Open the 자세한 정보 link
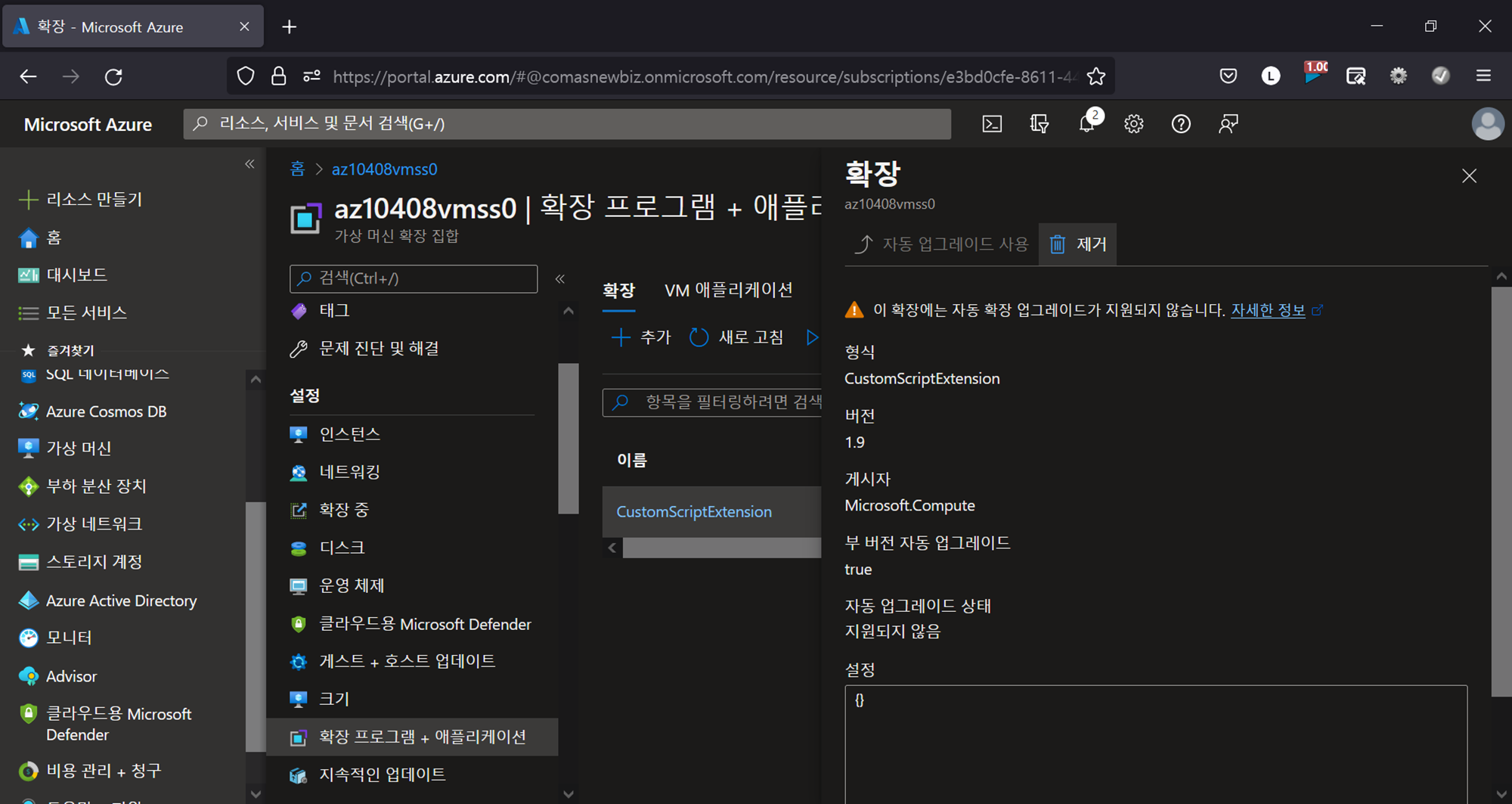The width and height of the screenshot is (1512, 804). [x=1268, y=310]
